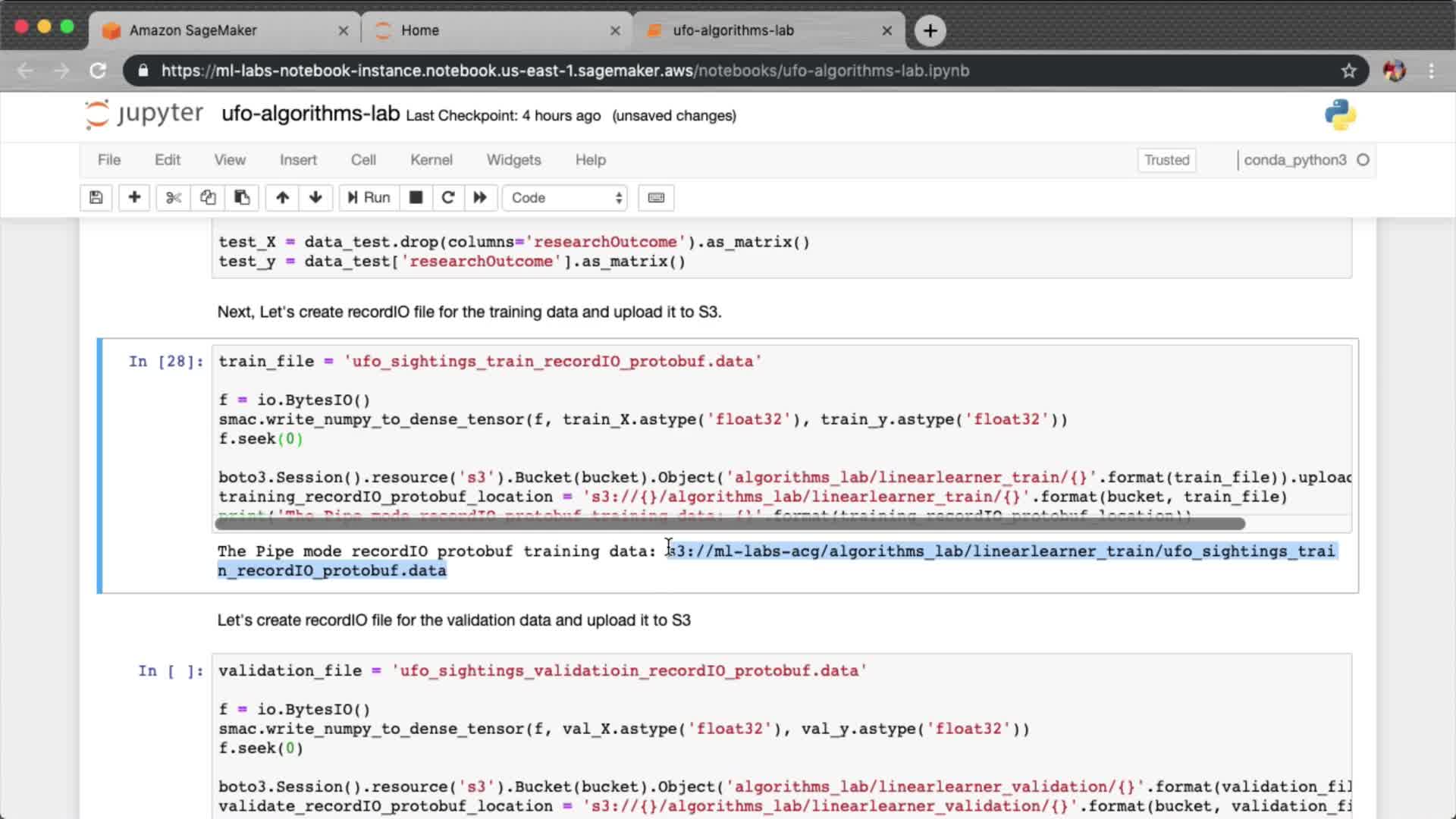Click the cell's horizontal scrollbar
1456x819 pixels.
(730, 523)
